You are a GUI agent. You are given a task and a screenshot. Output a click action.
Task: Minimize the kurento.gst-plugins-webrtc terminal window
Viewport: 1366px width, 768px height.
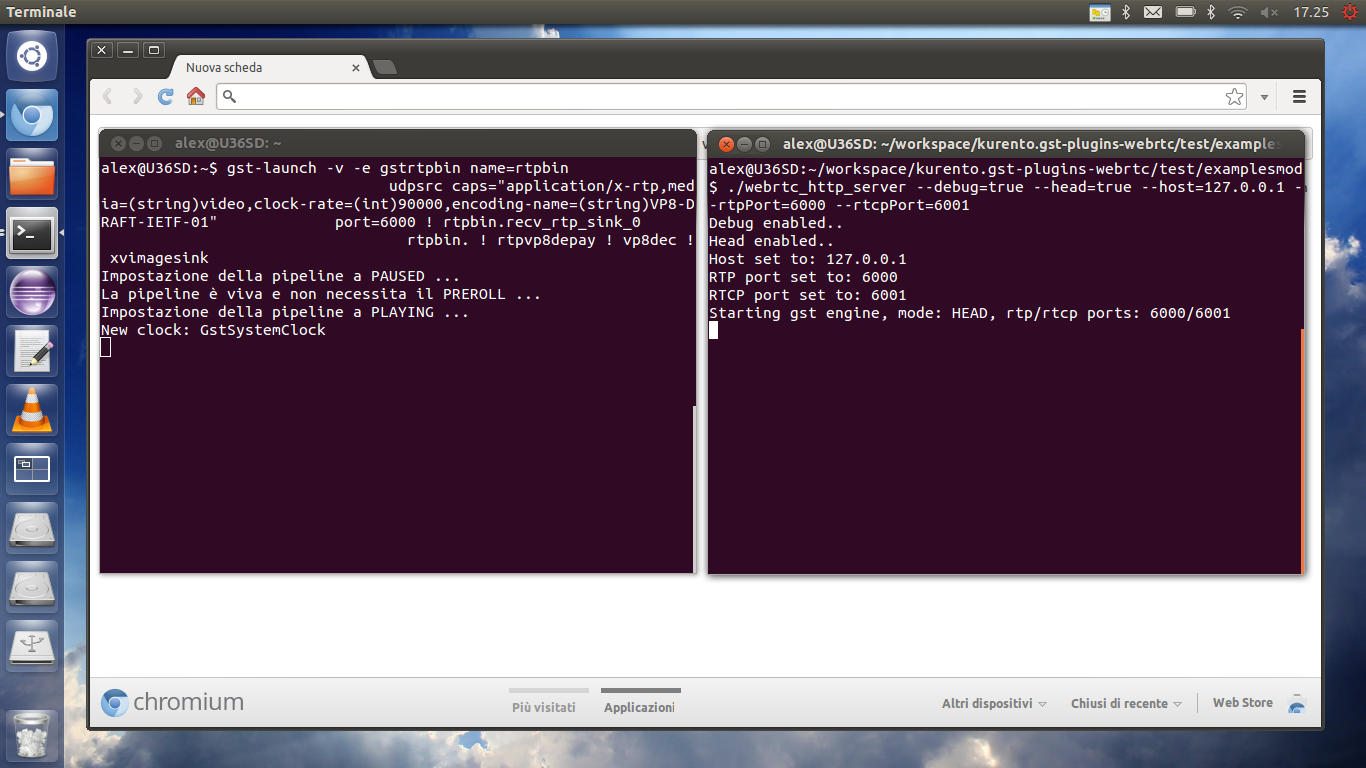click(x=745, y=144)
